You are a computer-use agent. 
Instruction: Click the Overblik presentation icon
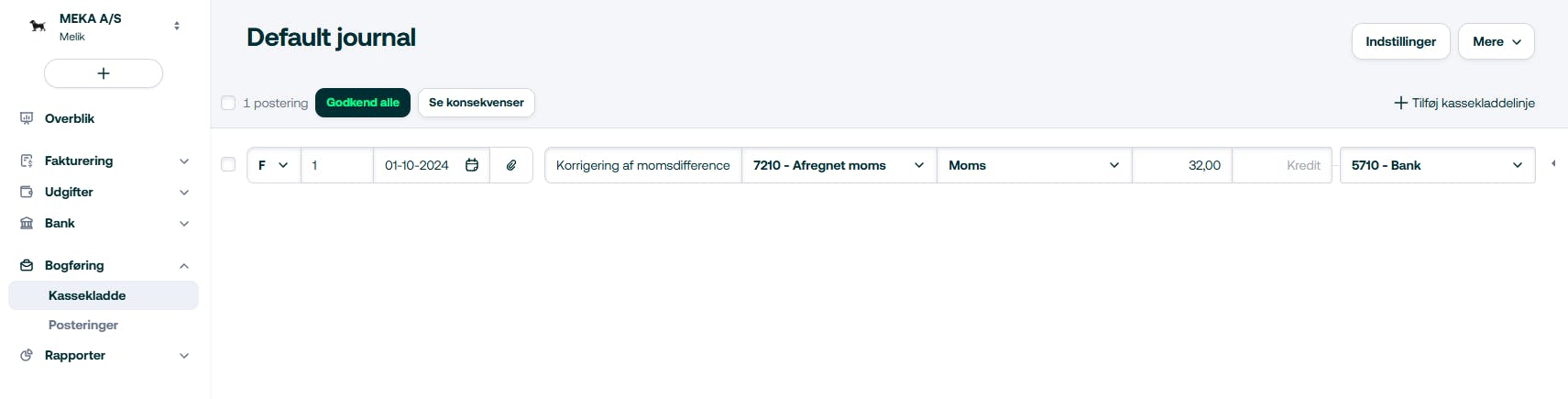(27, 118)
